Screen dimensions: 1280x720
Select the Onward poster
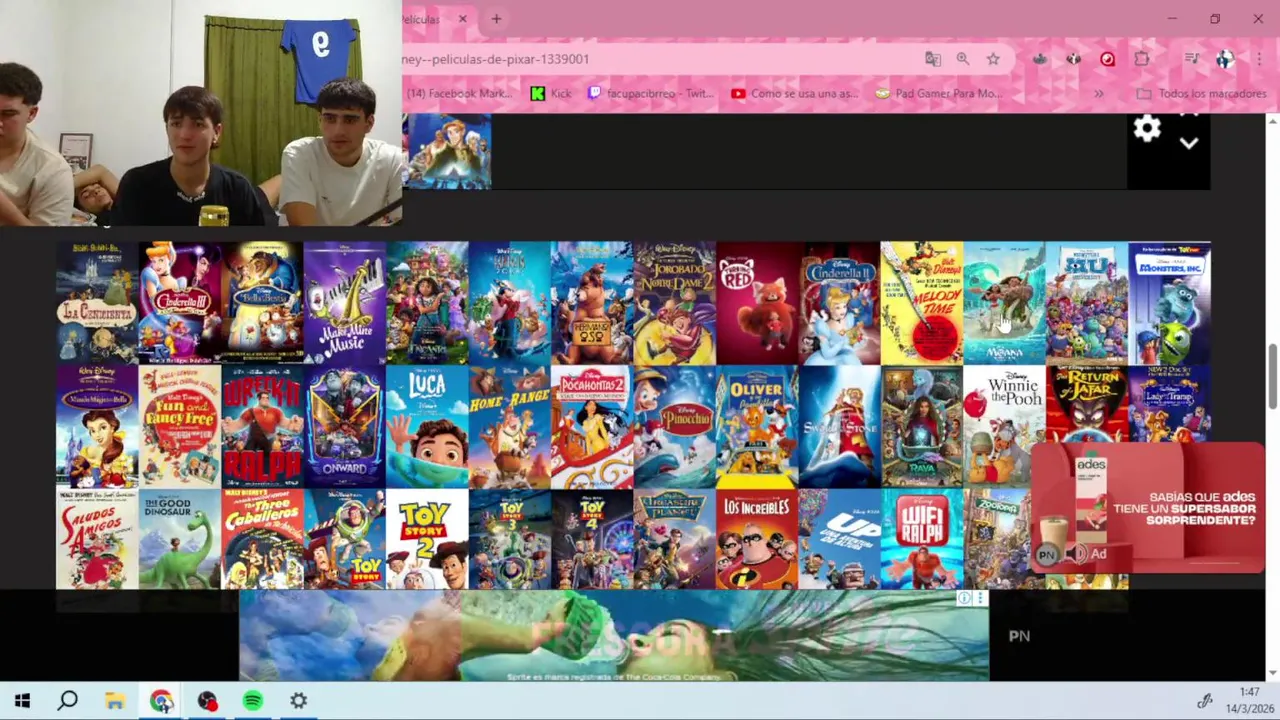pos(344,426)
